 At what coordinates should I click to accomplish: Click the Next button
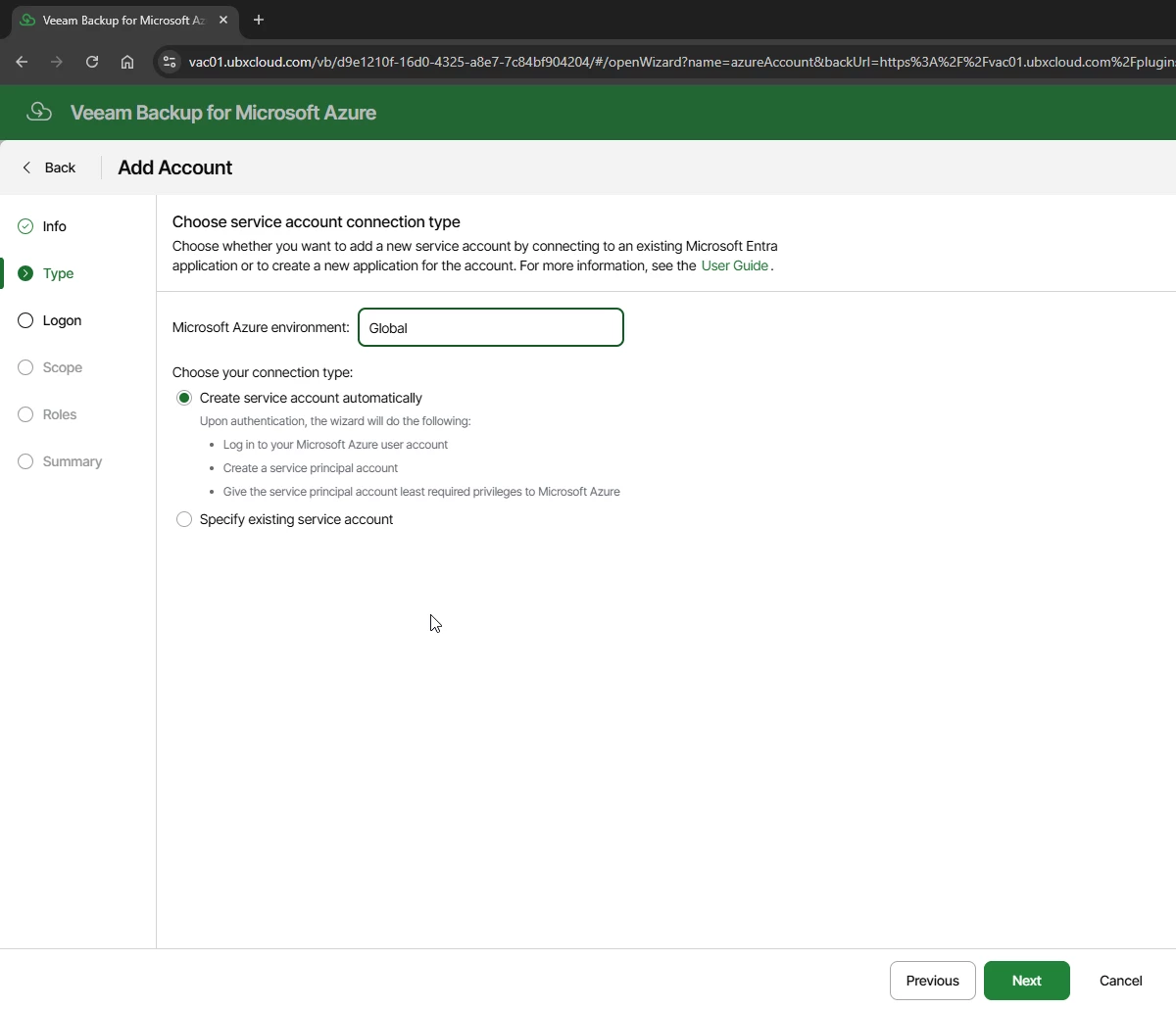[1027, 981]
